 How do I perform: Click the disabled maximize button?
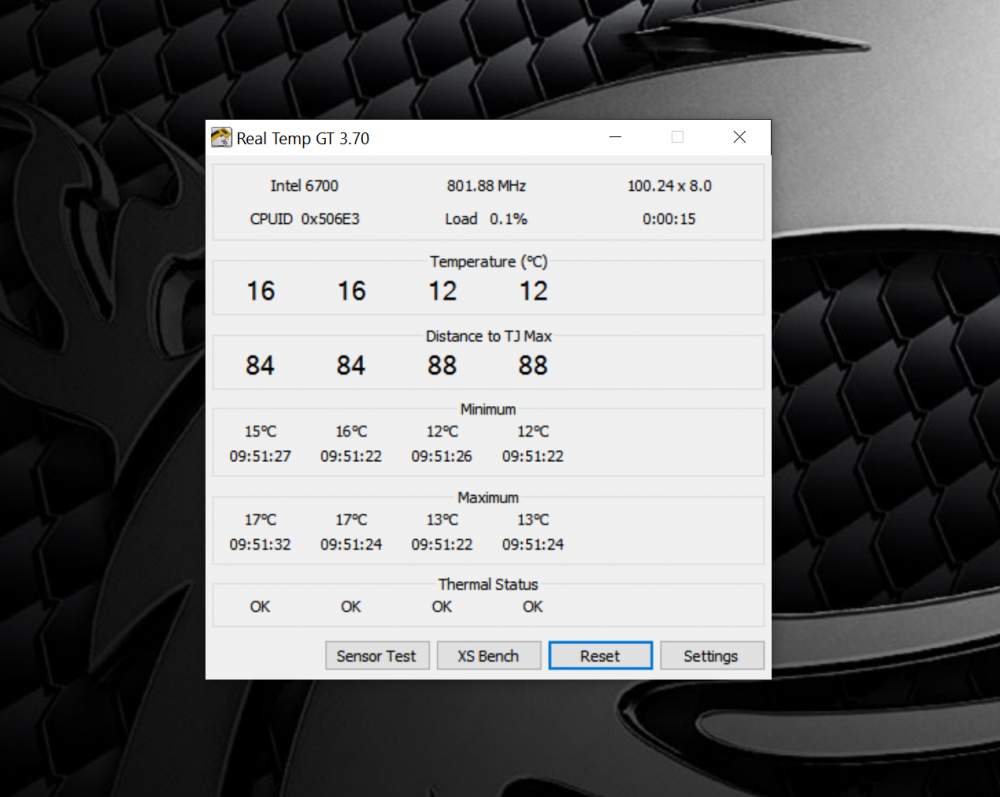677,137
